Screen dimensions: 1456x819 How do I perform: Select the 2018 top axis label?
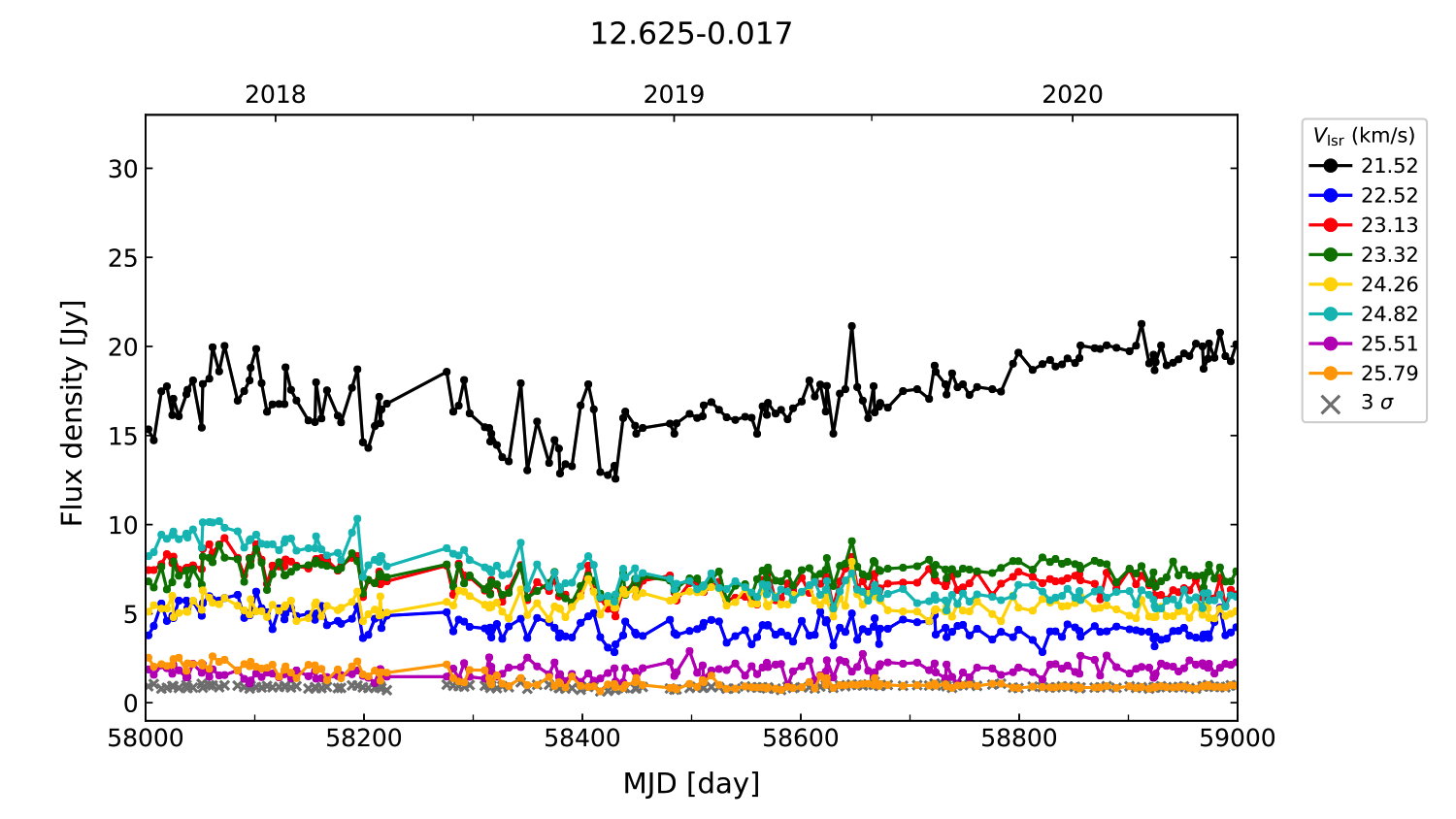(275, 95)
